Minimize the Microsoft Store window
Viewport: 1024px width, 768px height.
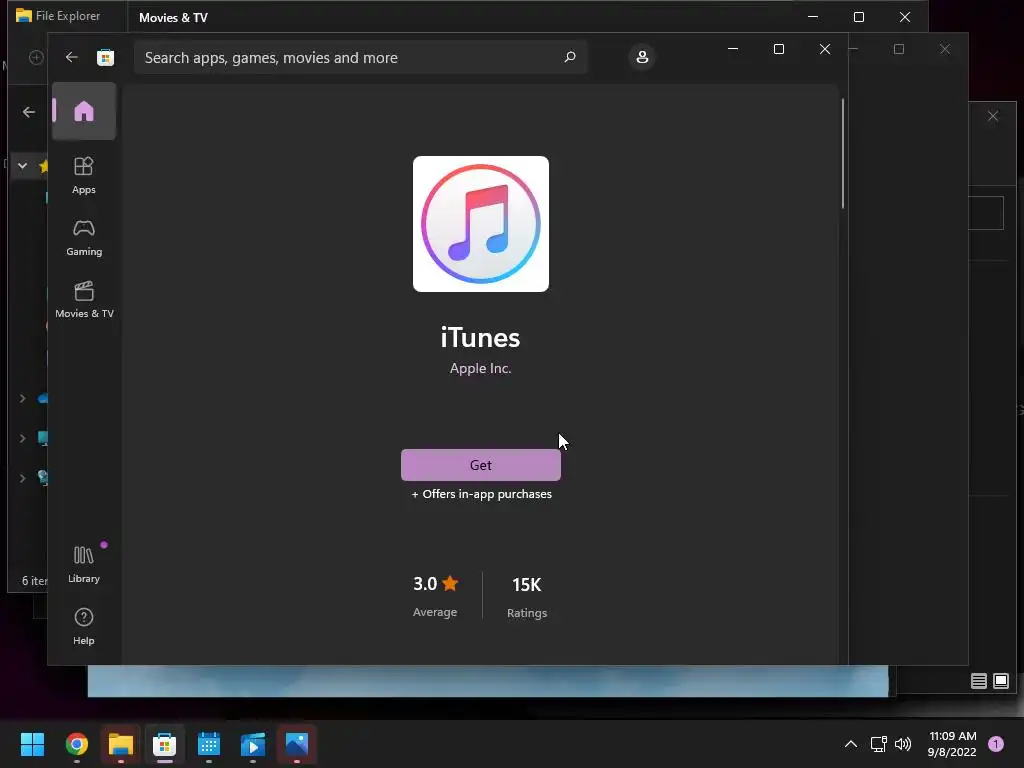733,49
